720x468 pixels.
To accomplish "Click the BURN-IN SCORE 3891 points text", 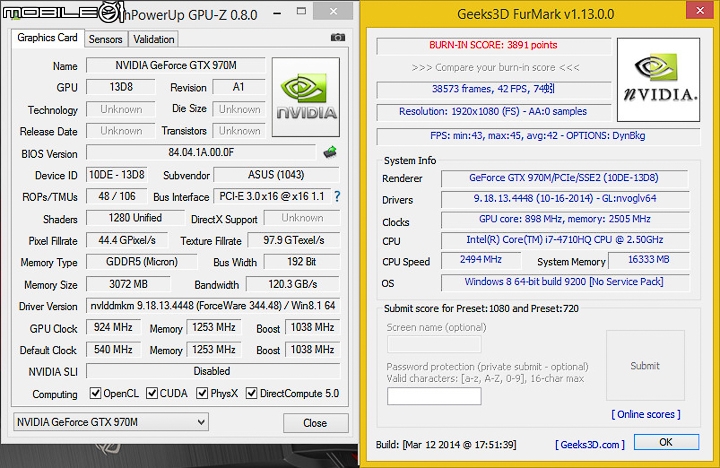I will [493, 45].
